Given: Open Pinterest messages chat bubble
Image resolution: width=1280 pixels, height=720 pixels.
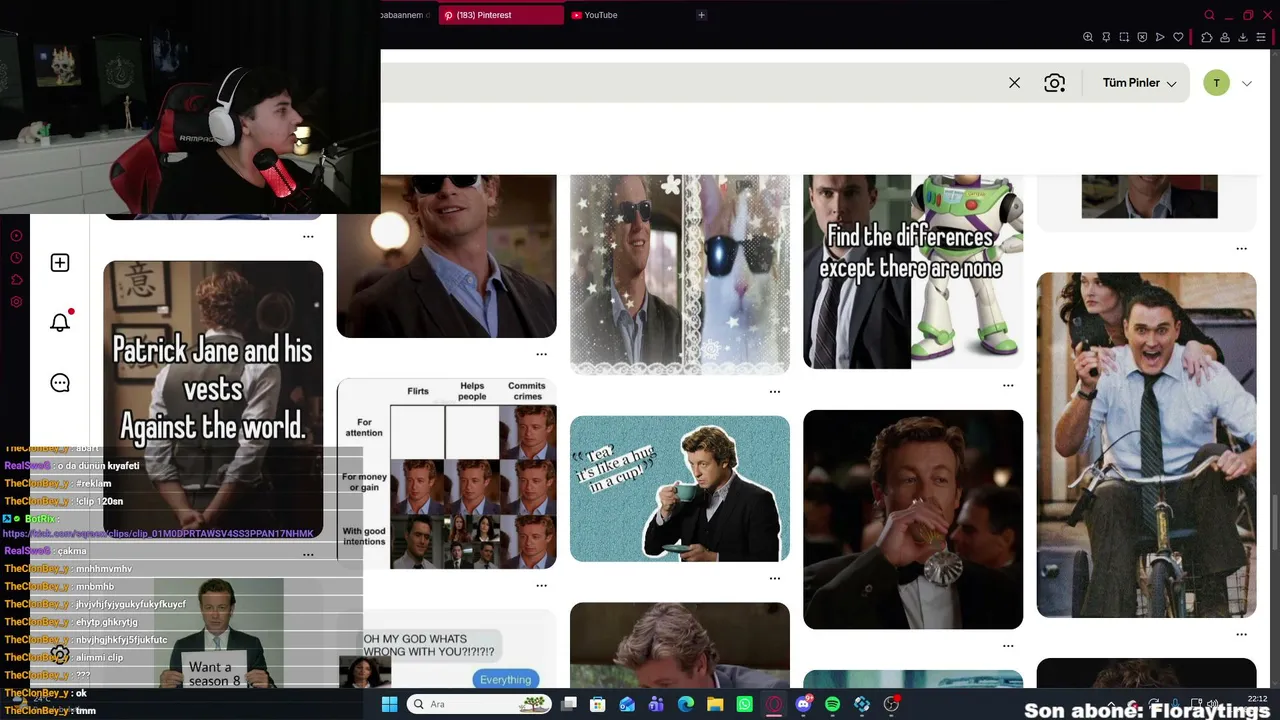Looking at the screenshot, I should pos(60,383).
